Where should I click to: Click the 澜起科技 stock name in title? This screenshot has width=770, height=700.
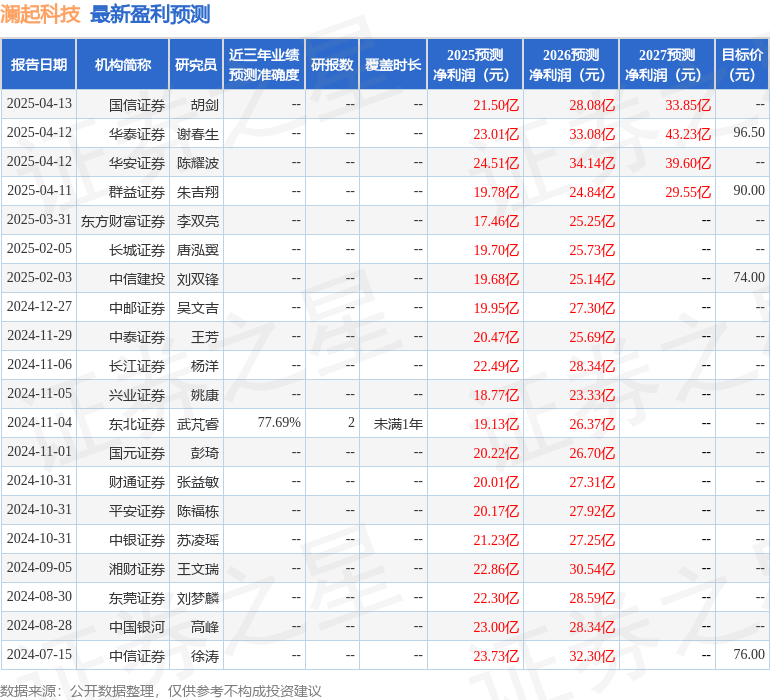click(x=41, y=14)
